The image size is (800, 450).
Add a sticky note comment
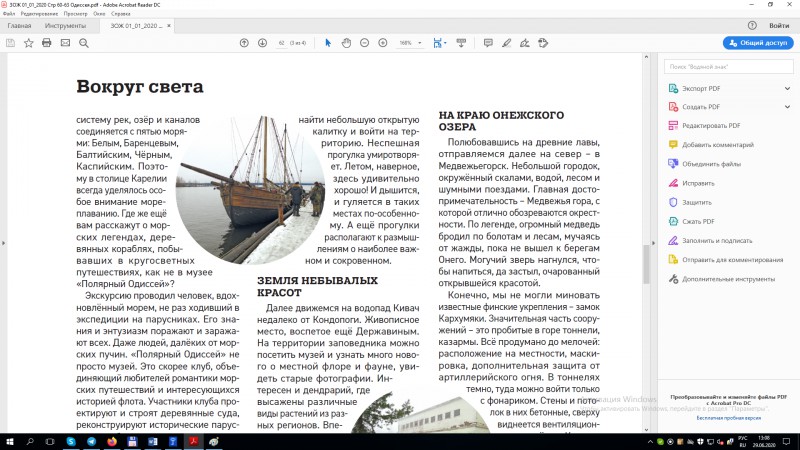pos(488,43)
